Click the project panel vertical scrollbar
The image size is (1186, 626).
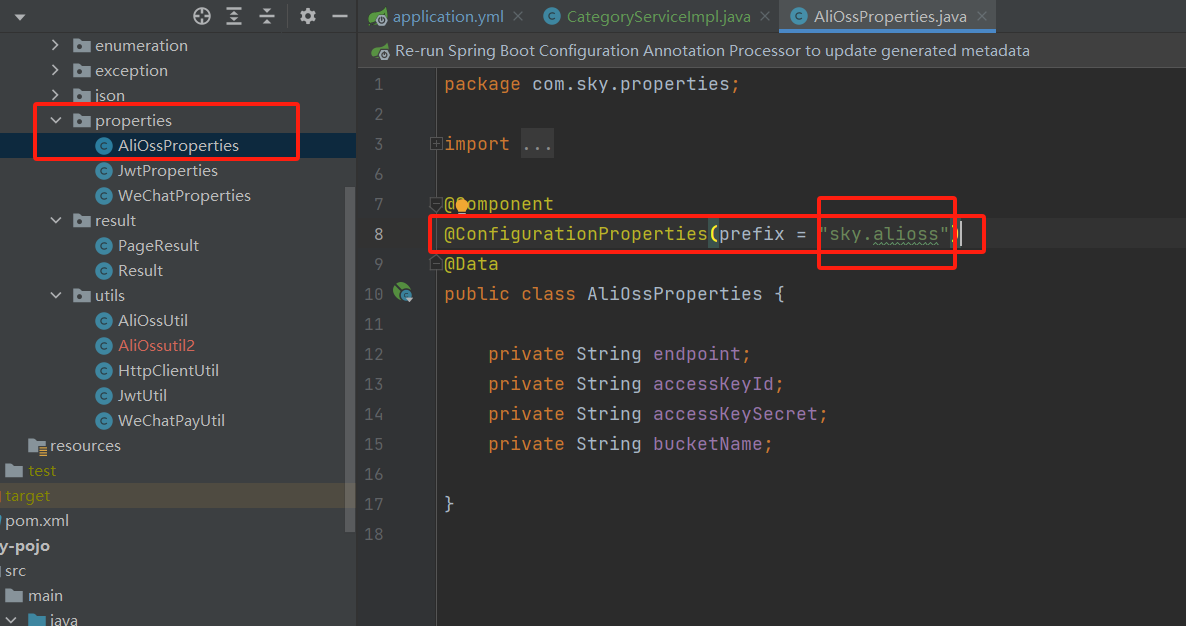(x=350, y=360)
